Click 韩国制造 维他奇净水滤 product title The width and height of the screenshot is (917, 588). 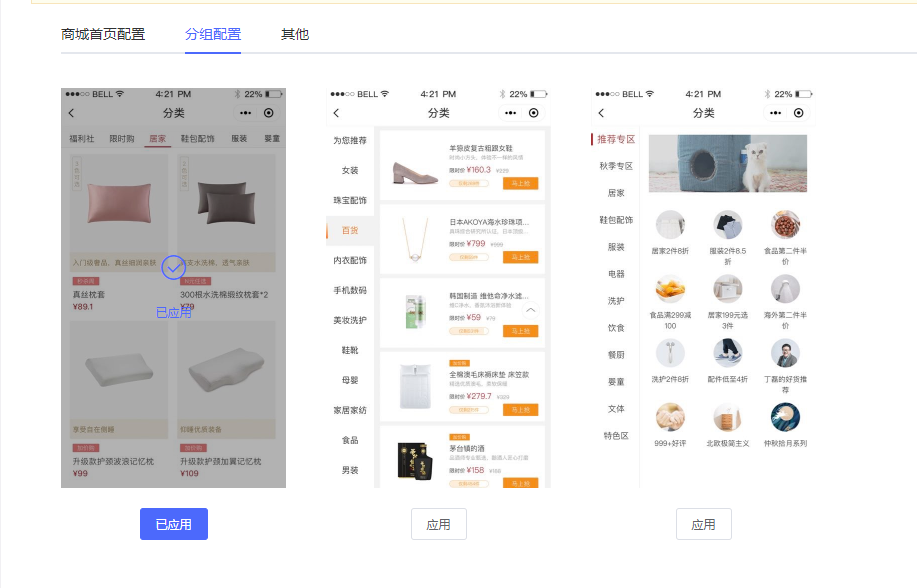click(489, 296)
